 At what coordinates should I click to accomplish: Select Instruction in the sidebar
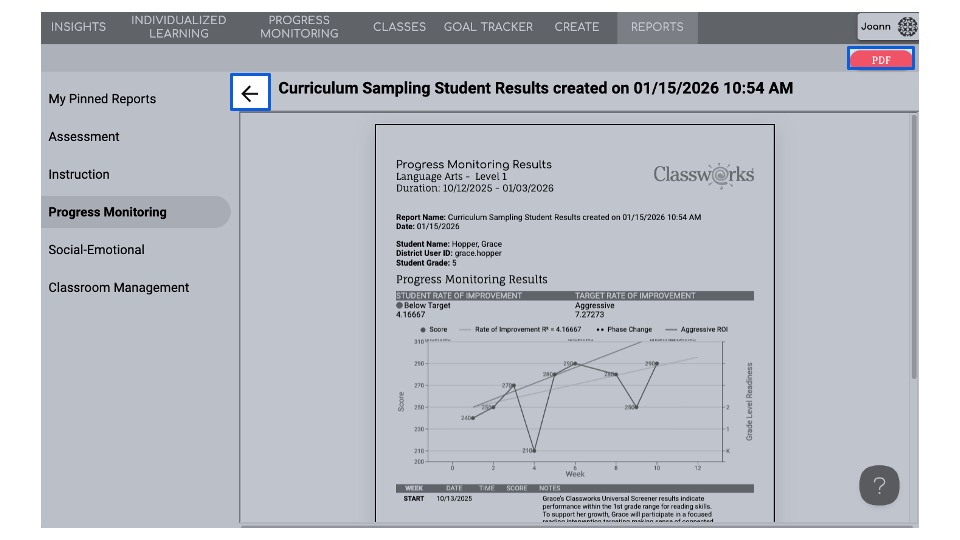tap(79, 174)
